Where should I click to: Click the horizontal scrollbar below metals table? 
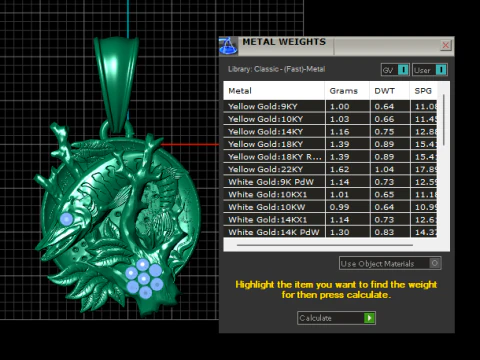(x=325, y=245)
